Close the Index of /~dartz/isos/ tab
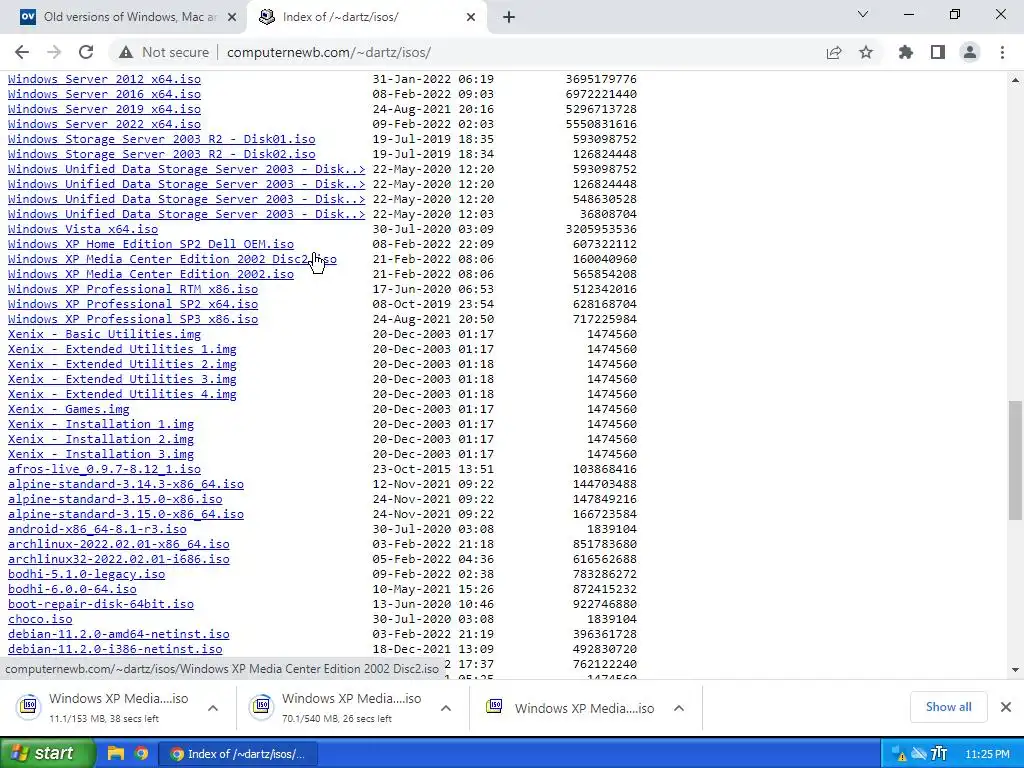1024x768 pixels. click(x=470, y=17)
